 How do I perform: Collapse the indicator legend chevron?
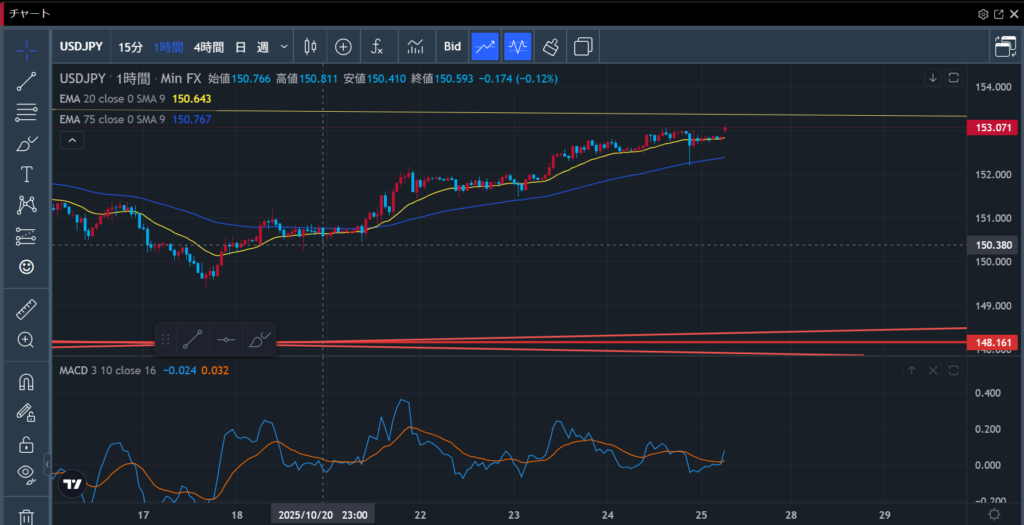coord(72,141)
